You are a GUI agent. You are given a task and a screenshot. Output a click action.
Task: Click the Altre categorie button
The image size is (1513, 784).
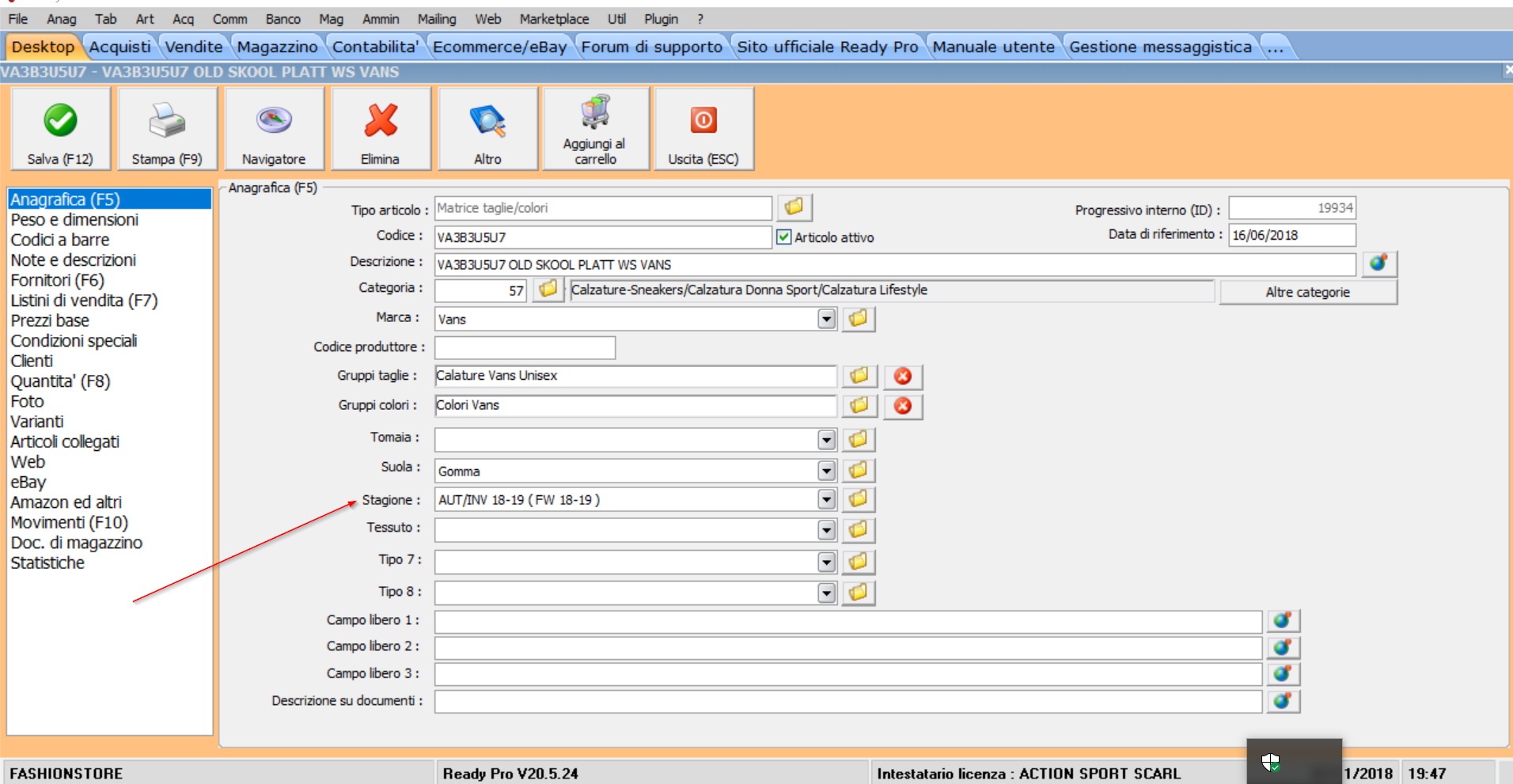1308,292
